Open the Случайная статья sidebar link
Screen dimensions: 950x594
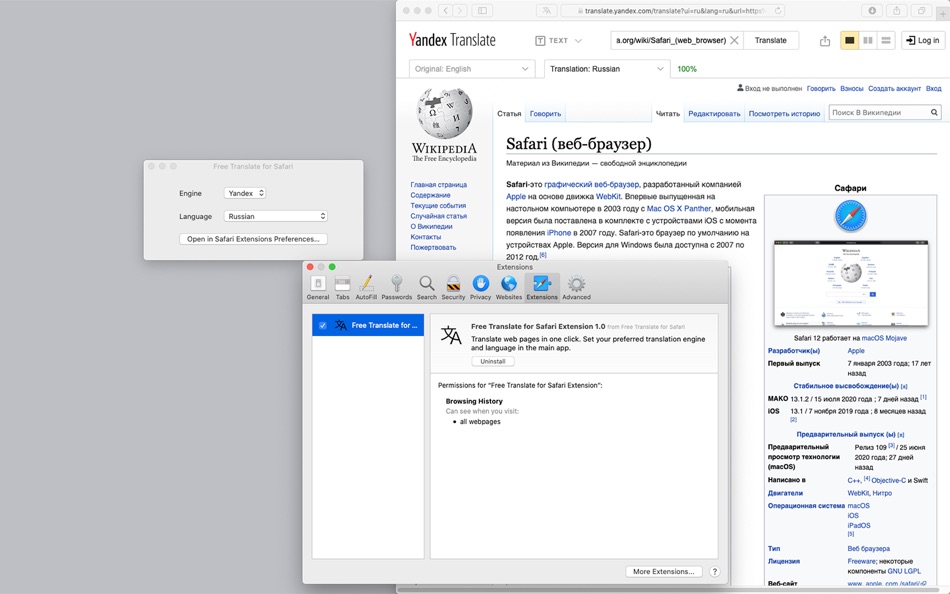coord(439,216)
